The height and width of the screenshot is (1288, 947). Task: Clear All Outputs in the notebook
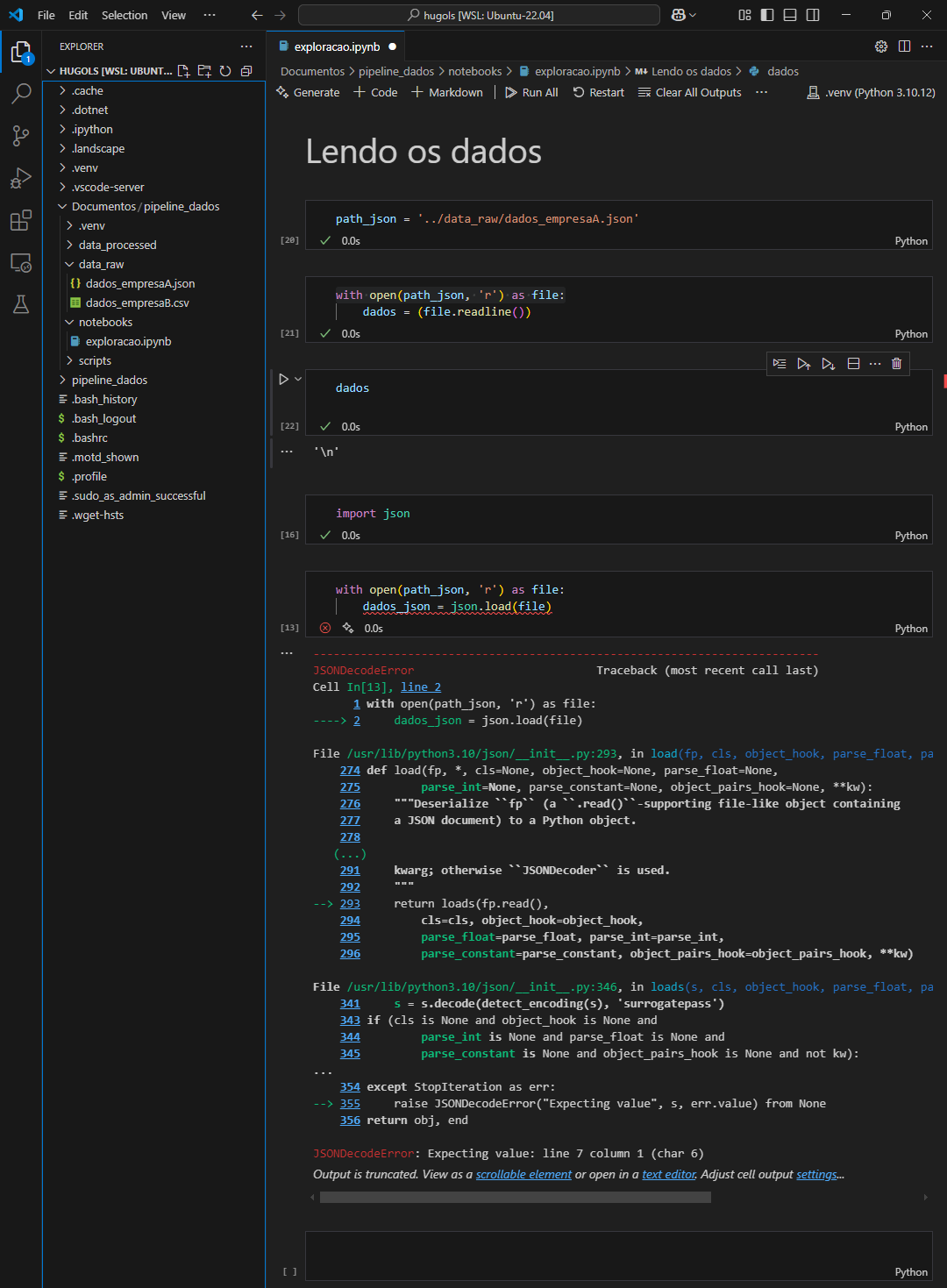click(x=689, y=92)
